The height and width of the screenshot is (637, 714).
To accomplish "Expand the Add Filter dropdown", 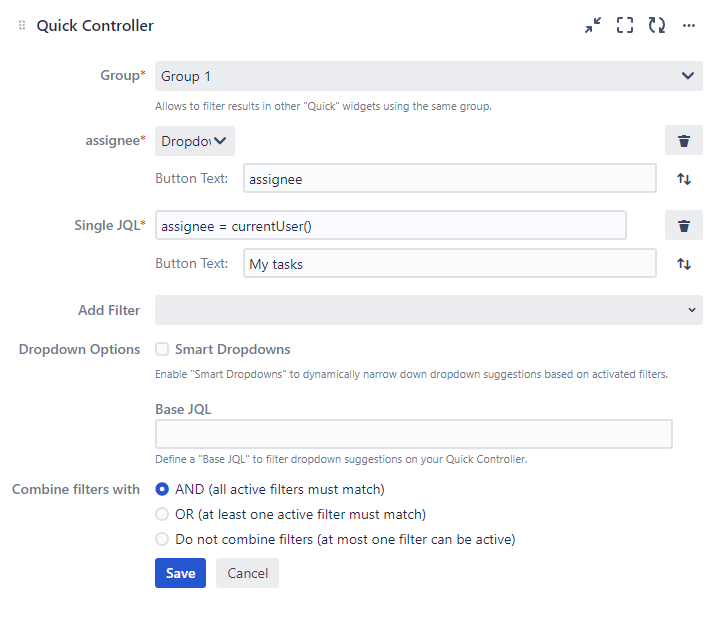I will tap(428, 310).
